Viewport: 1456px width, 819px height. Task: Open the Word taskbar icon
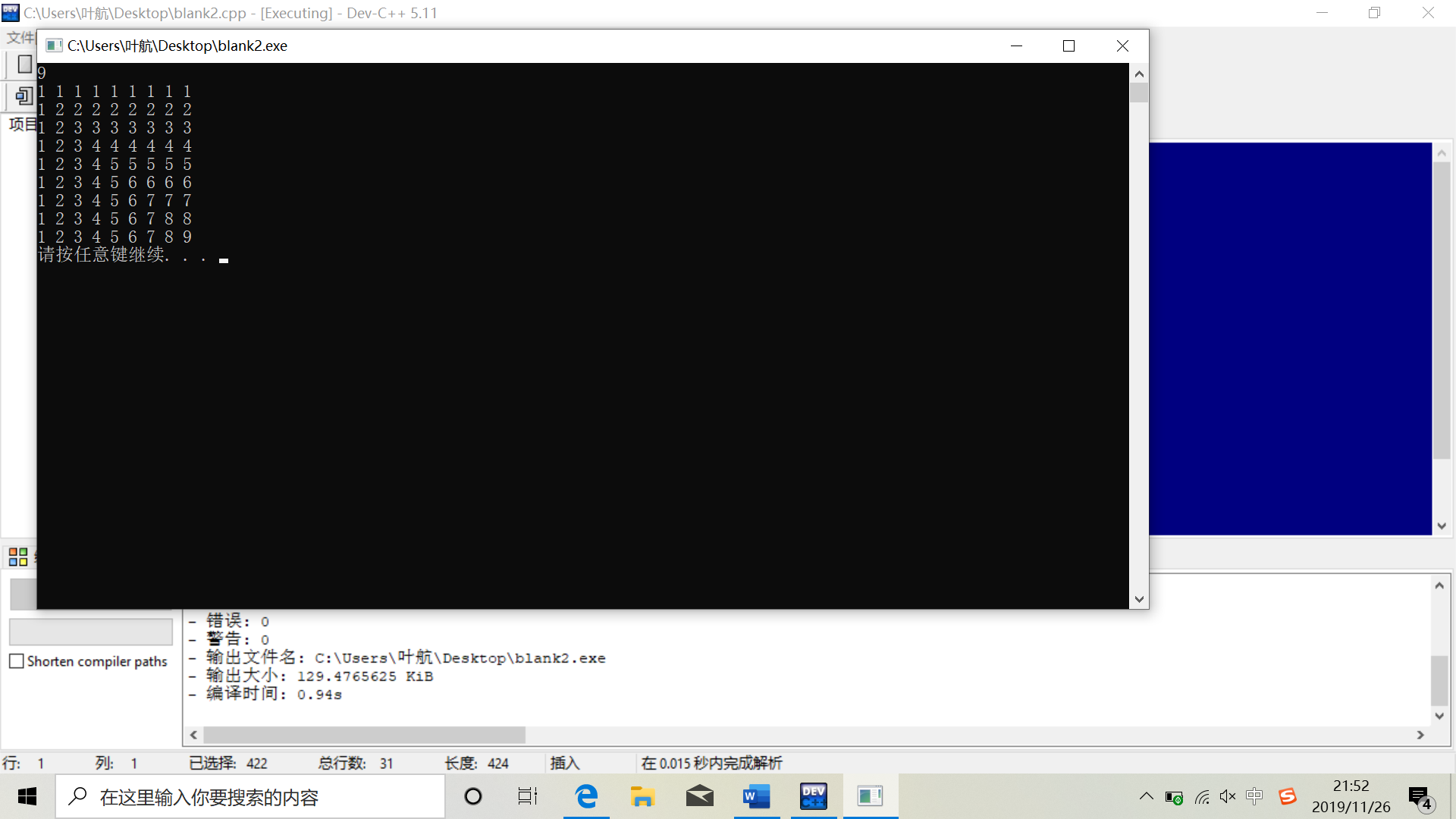point(756,796)
